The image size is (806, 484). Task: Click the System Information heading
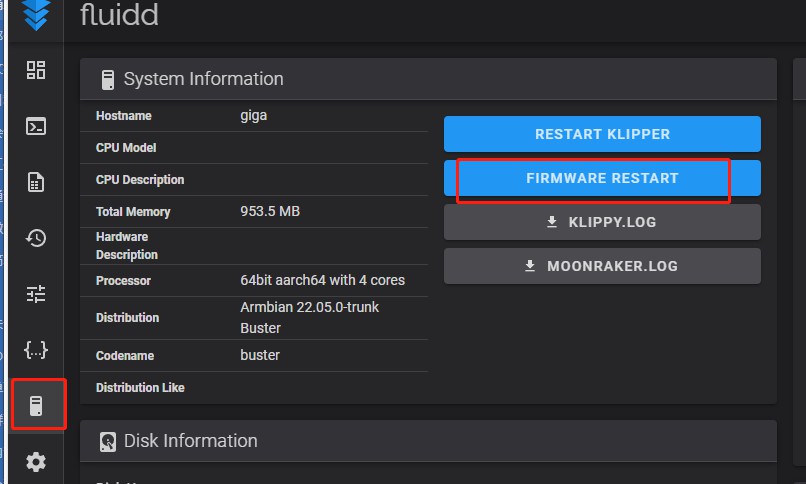point(204,79)
